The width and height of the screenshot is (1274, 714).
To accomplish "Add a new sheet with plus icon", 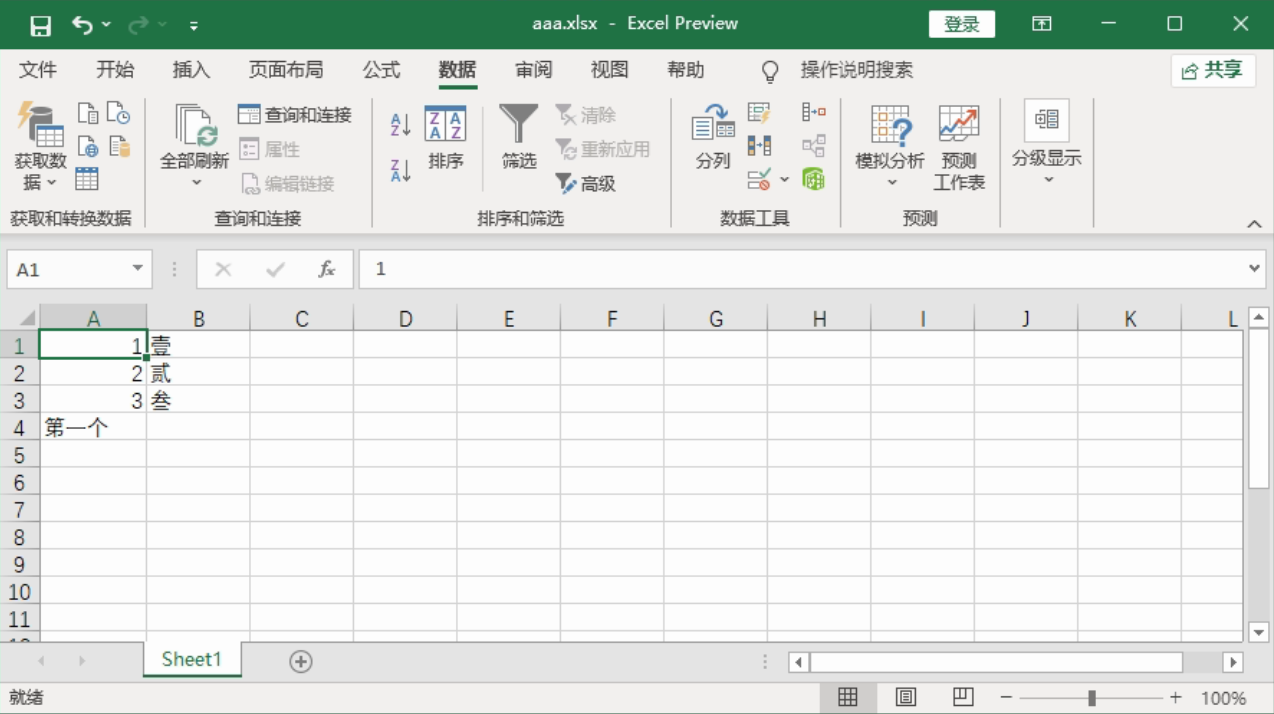I will (300, 661).
